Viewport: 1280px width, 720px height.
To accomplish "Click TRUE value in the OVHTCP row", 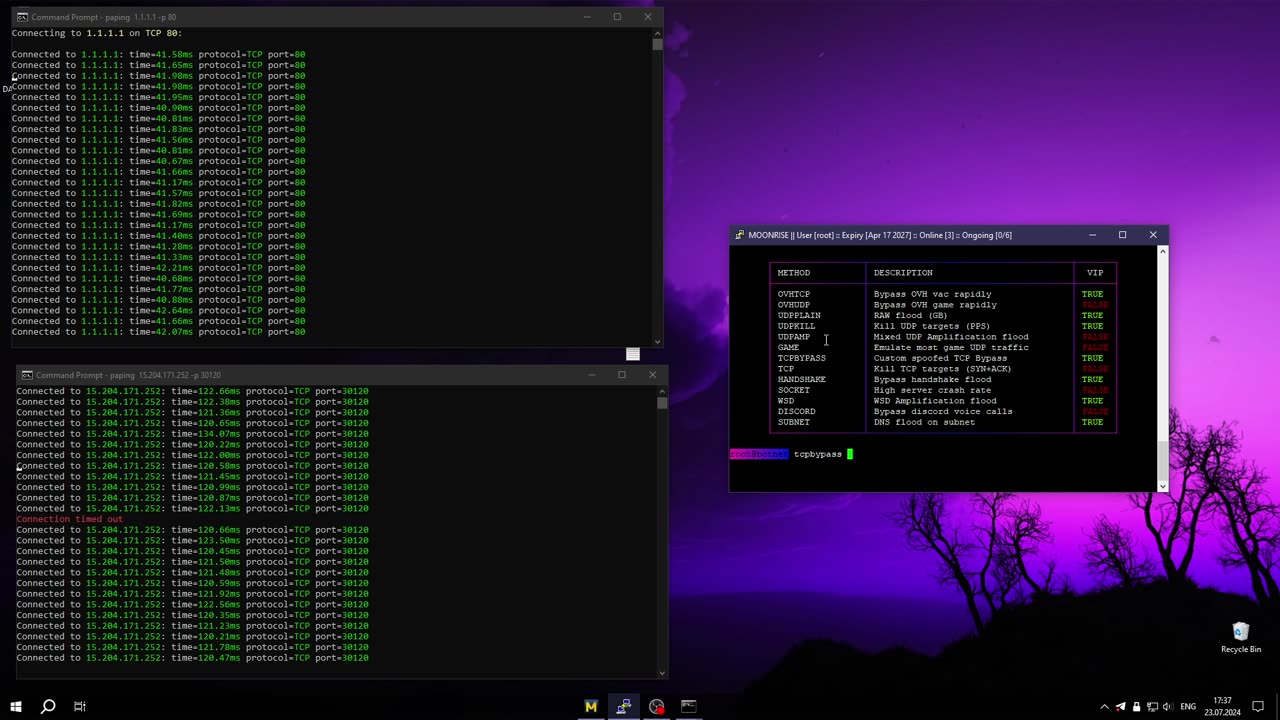I will 1092,294.
